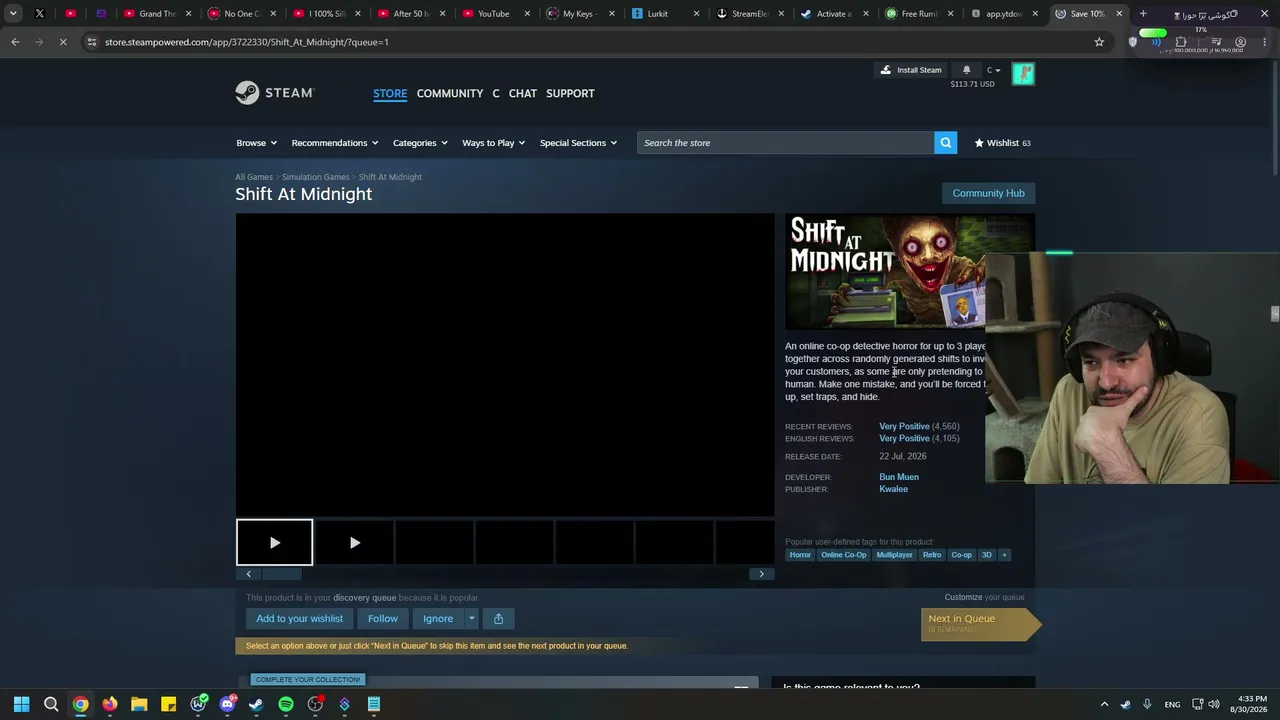1280x720 pixels.
Task: Switch to the My Keys tab
Action: click(x=580, y=14)
